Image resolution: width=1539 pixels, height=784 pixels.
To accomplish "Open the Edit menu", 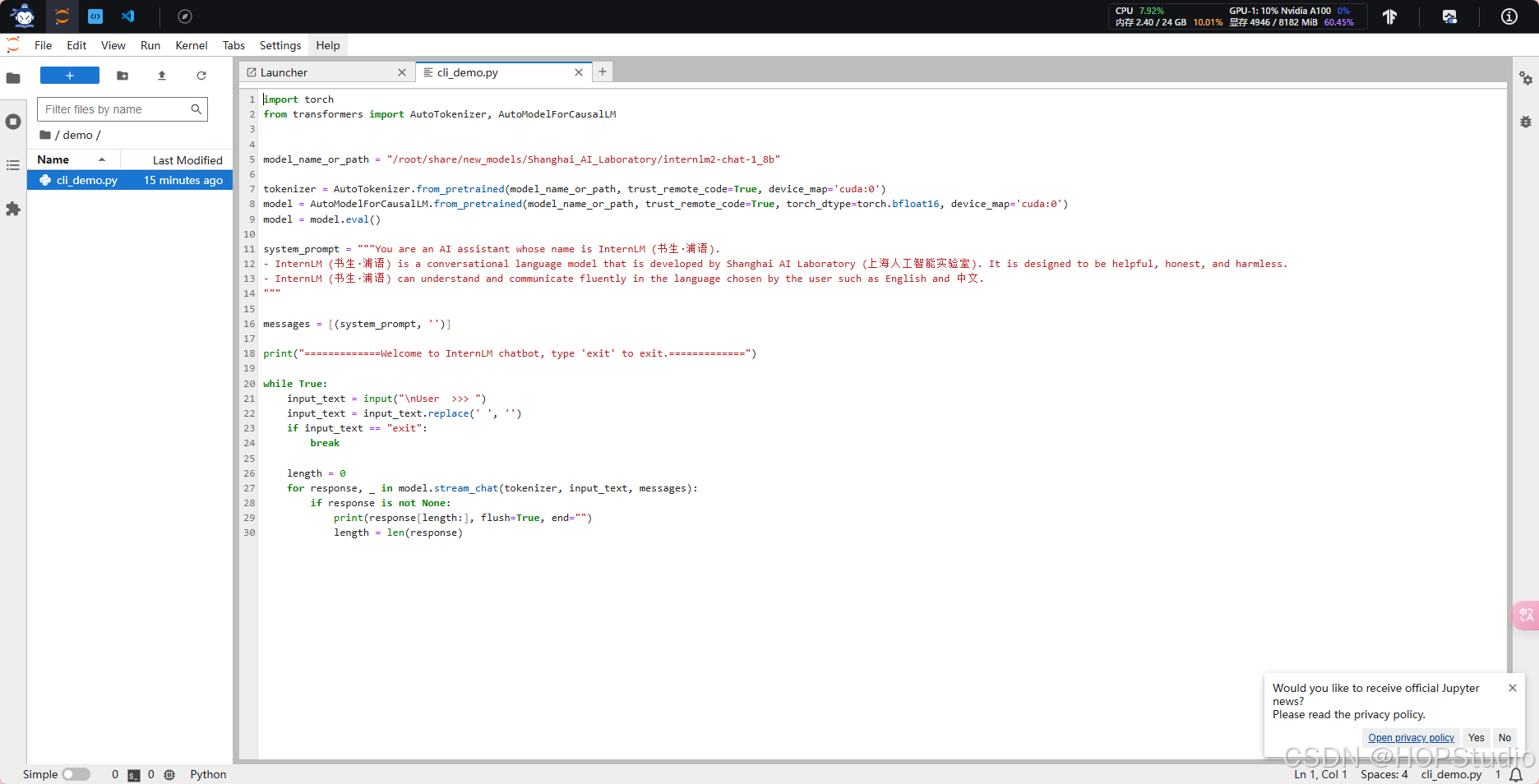I will [x=76, y=45].
